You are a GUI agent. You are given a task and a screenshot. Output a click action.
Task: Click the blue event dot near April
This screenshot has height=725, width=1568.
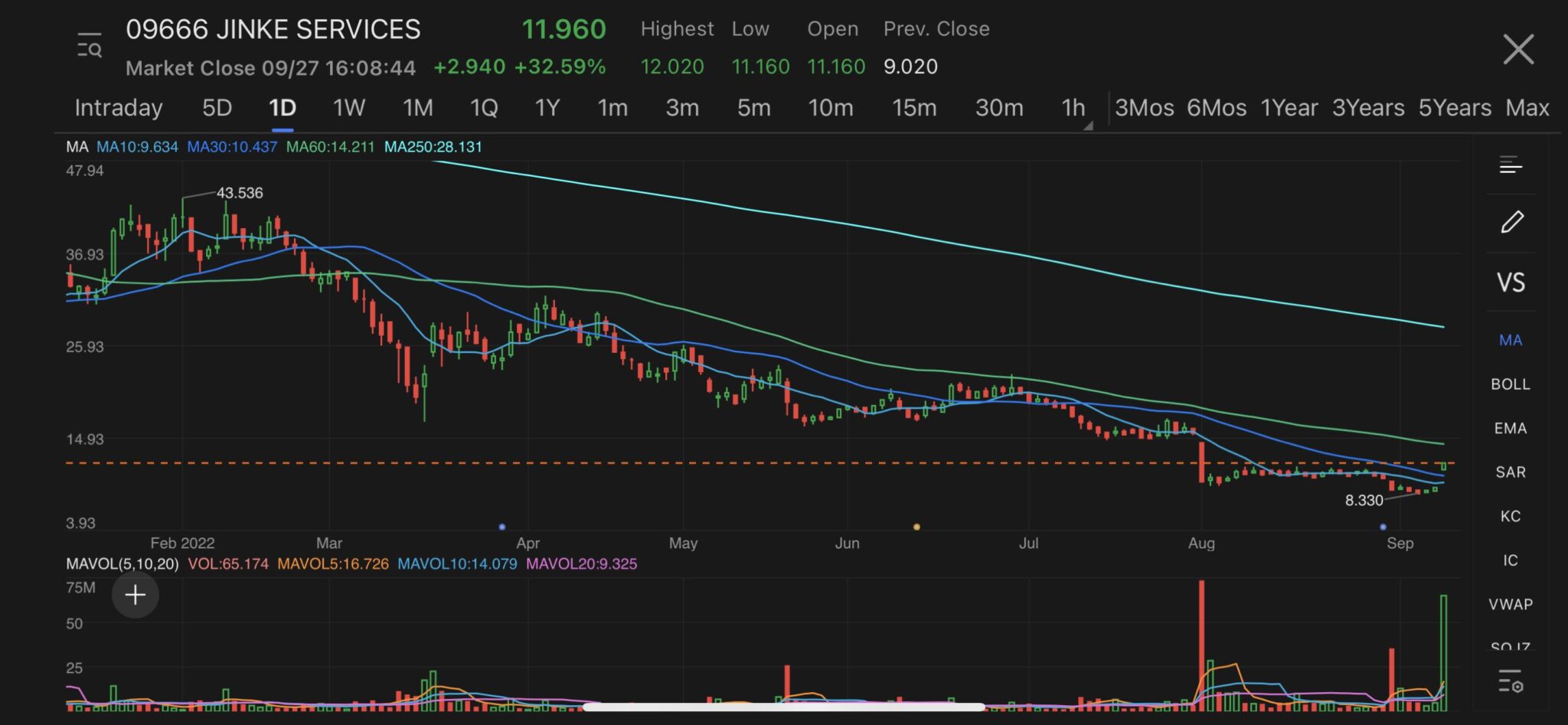coord(502,527)
